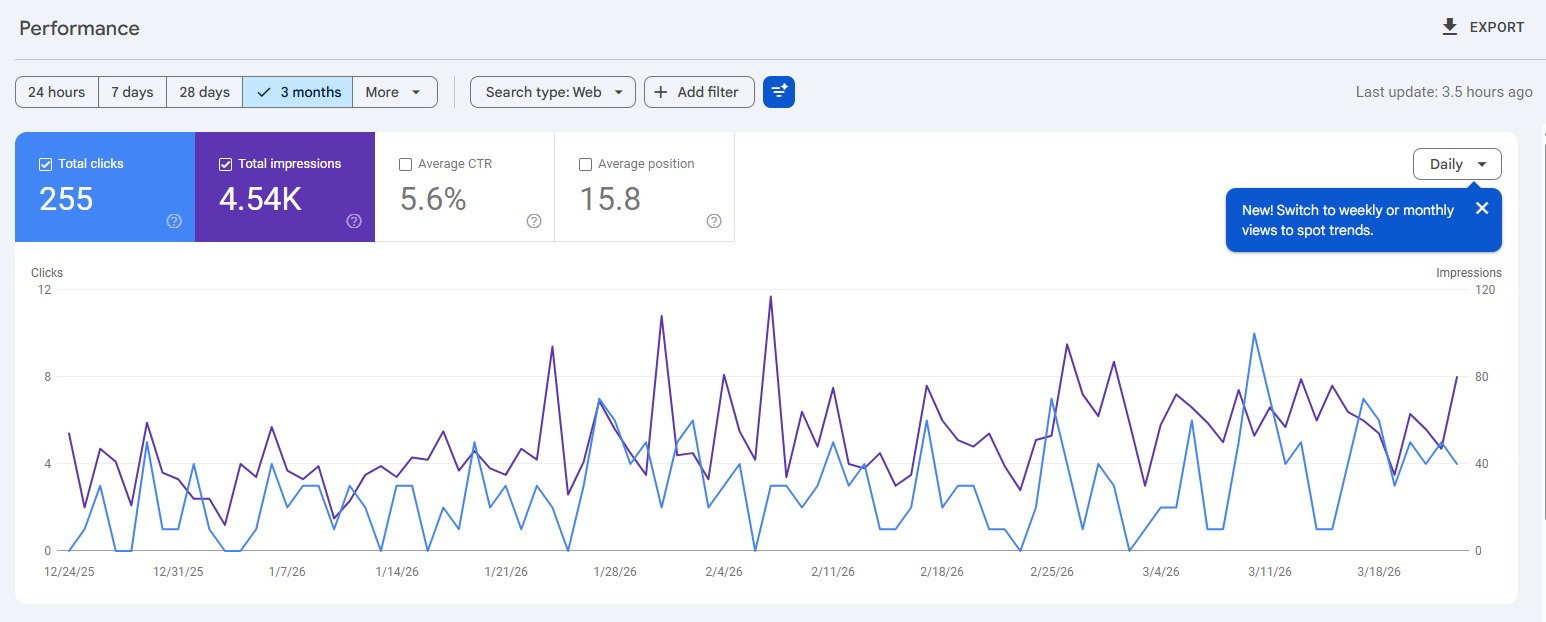Uncheck the Total clicks checkbox

coord(45,164)
